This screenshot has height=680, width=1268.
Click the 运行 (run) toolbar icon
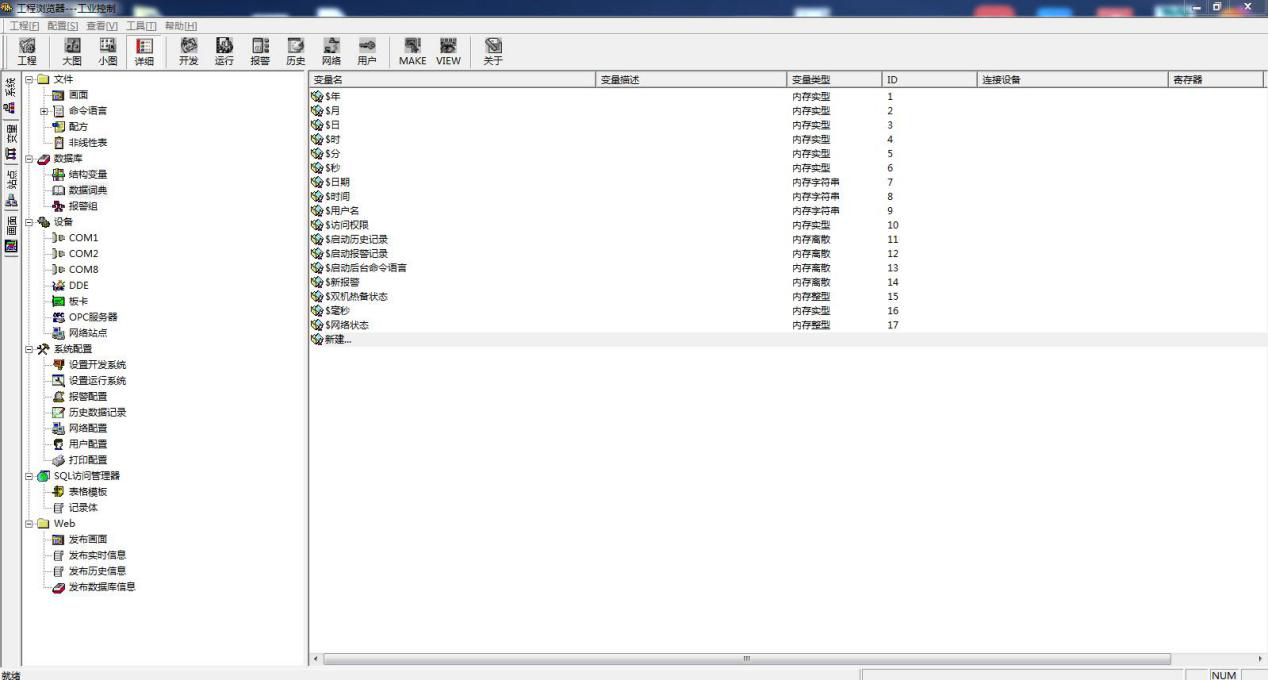pos(224,51)
